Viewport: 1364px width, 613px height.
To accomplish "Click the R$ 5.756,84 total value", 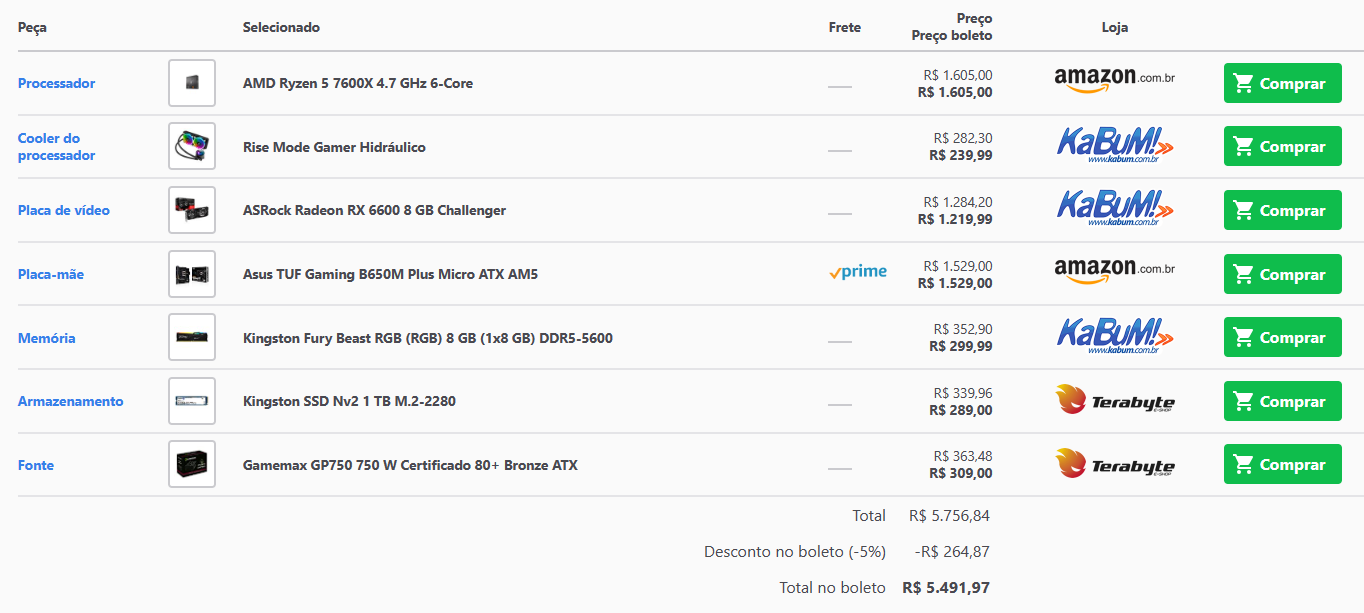I will pos(949,516).
